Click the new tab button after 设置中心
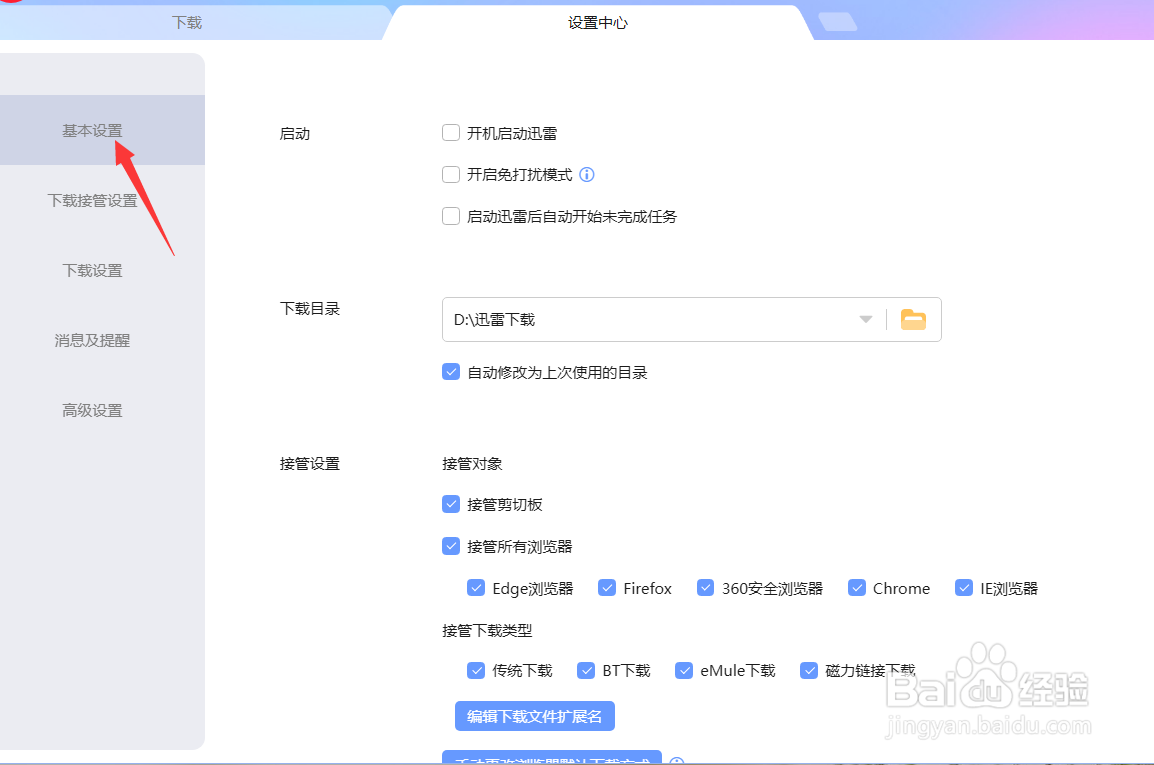Screen dimensions: 1154x765 tap(838, 22)
